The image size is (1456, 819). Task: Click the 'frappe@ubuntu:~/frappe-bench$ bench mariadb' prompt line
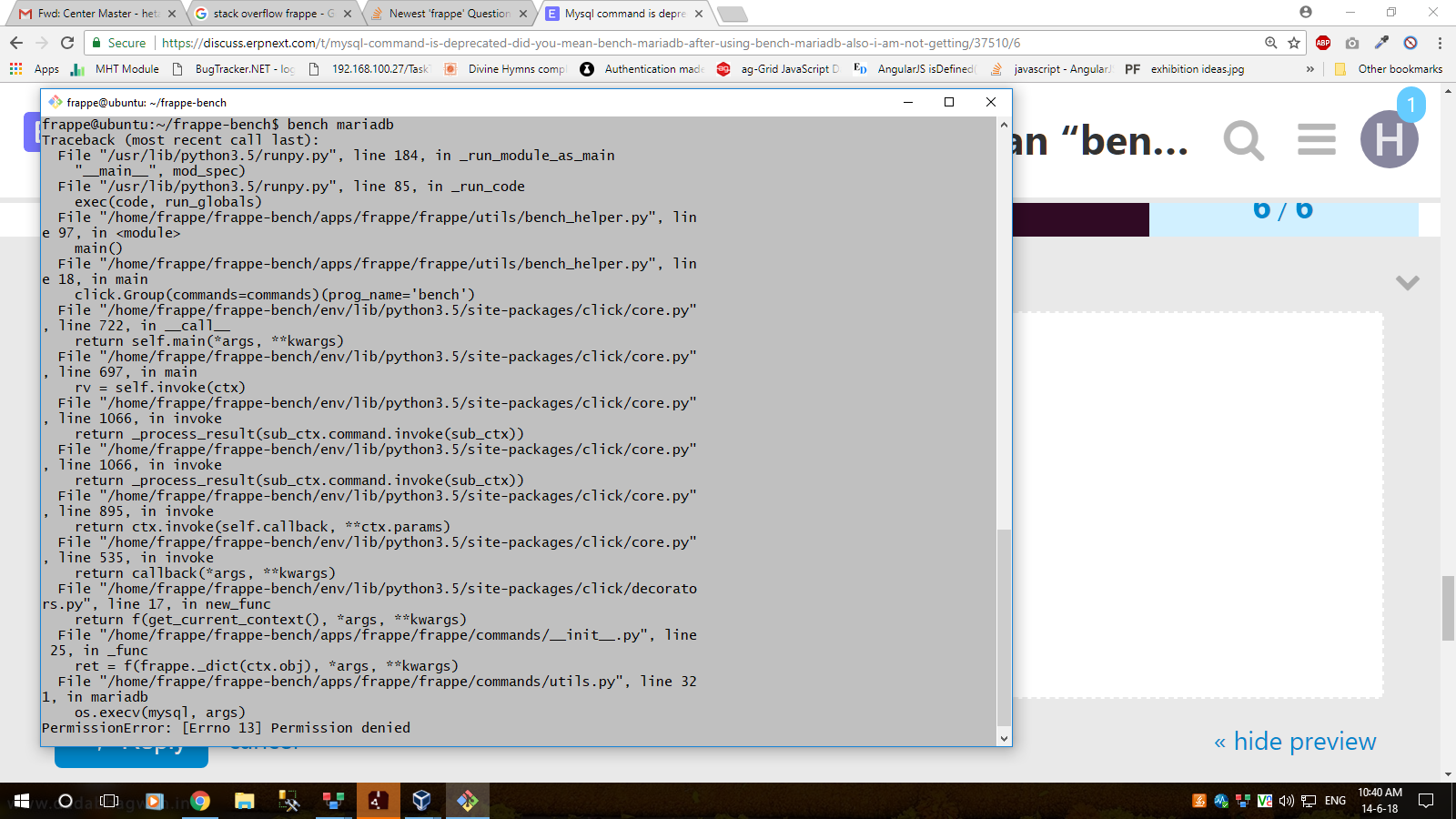(217, 125)
